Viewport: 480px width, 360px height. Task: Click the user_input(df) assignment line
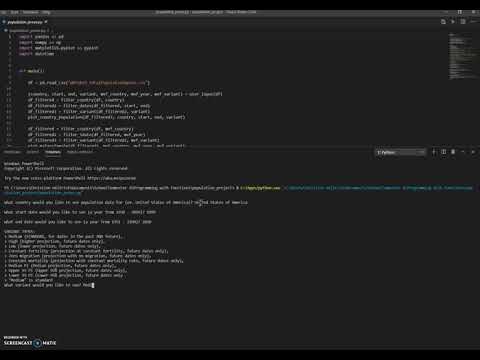125,94
